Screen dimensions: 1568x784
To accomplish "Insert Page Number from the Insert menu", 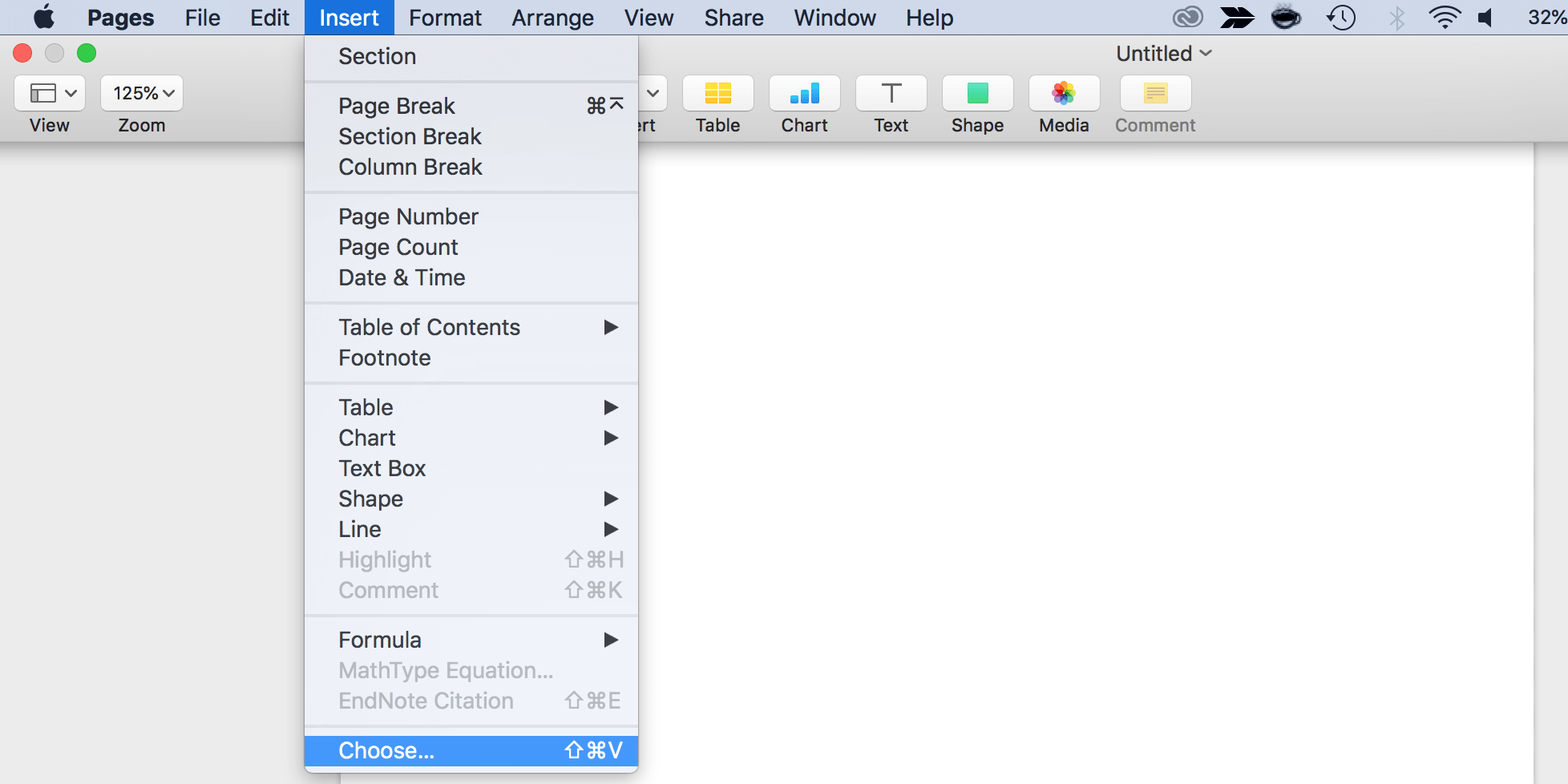I will [x=408, y=216].
